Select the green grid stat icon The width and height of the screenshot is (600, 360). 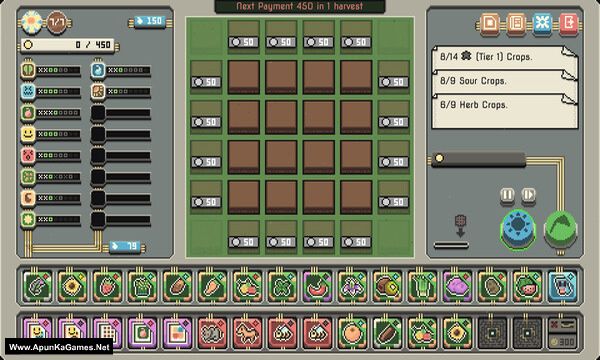coord(28,177)
